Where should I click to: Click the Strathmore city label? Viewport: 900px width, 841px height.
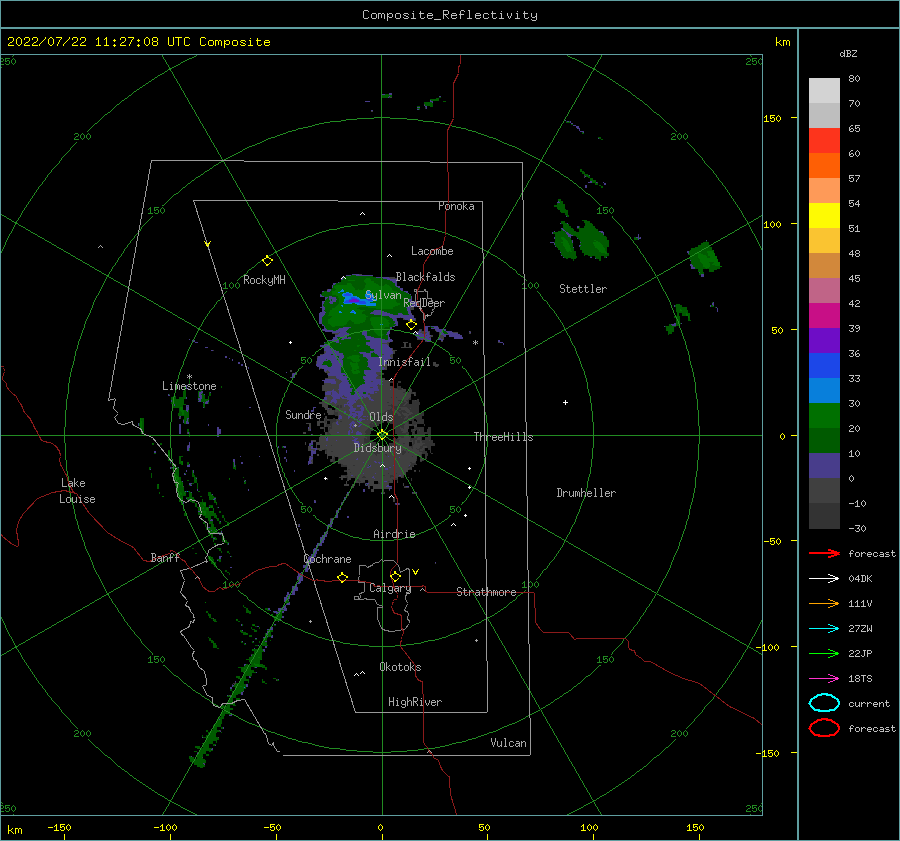[486, 592]
